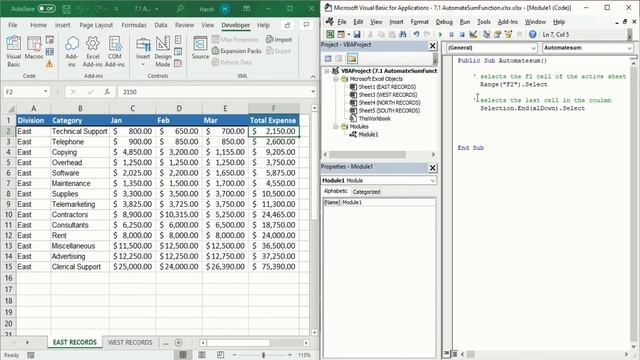Click the Excel zoom slider handle
This screenshot has width=640, height=360.
[263, 355]
